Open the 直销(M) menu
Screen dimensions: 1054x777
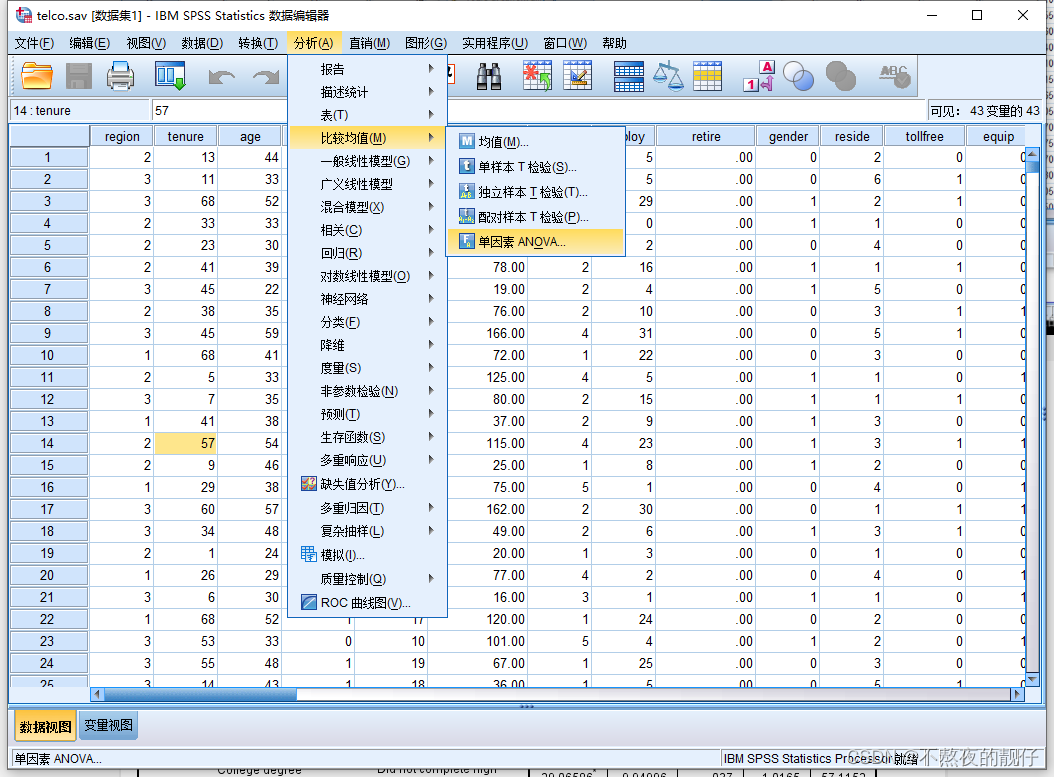pos(370,43)
